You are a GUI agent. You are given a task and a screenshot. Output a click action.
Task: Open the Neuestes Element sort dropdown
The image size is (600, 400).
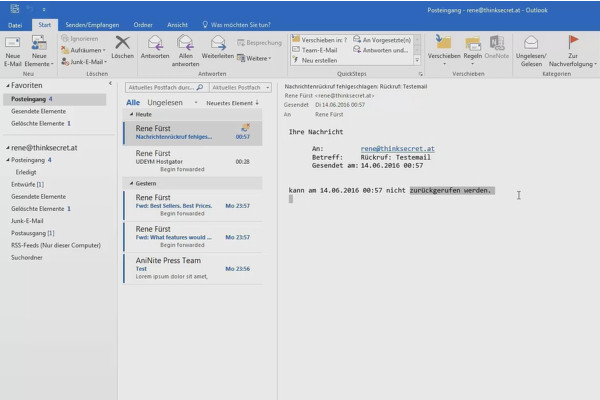pyautogui.click(x=229, y=103)
